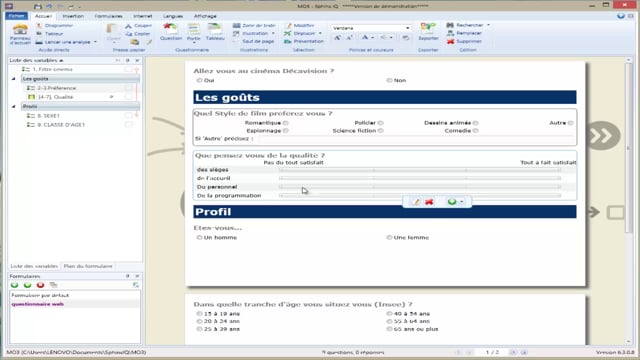Select Non for cinéma Décavision
The height and width of the screenshot is (360, 640).
point(389,80)
